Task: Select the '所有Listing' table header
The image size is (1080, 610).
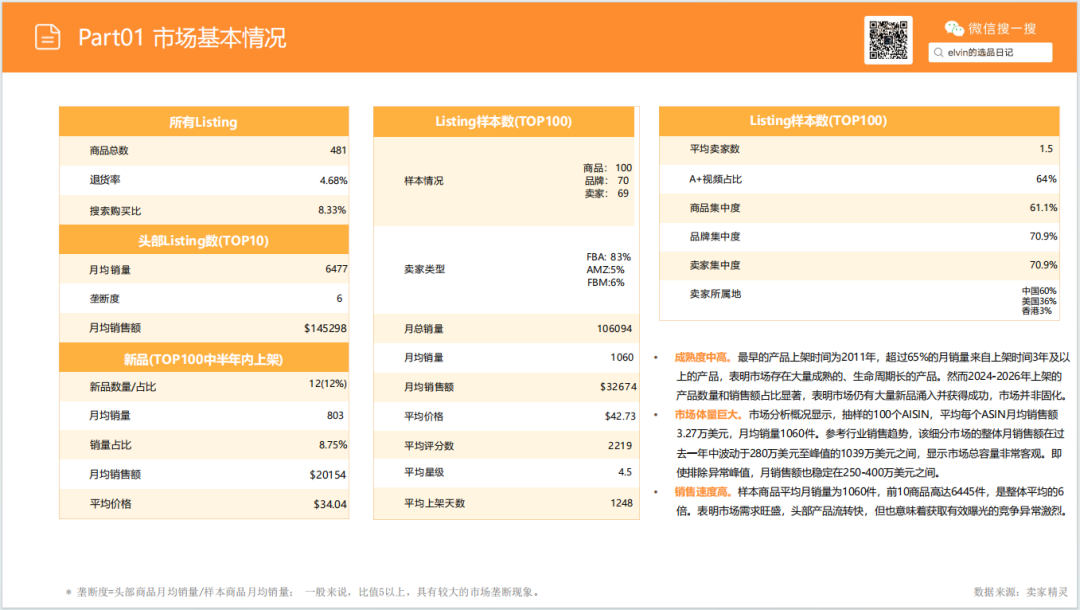Action: (x=204, y=122)
